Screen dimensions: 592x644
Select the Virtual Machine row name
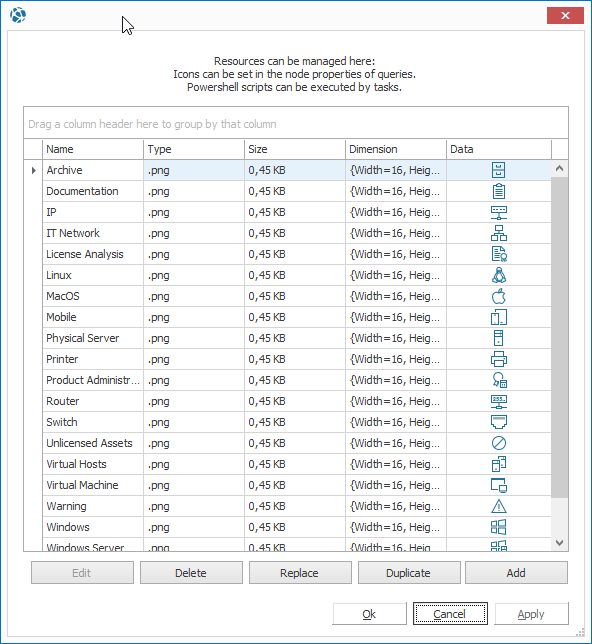82,485
